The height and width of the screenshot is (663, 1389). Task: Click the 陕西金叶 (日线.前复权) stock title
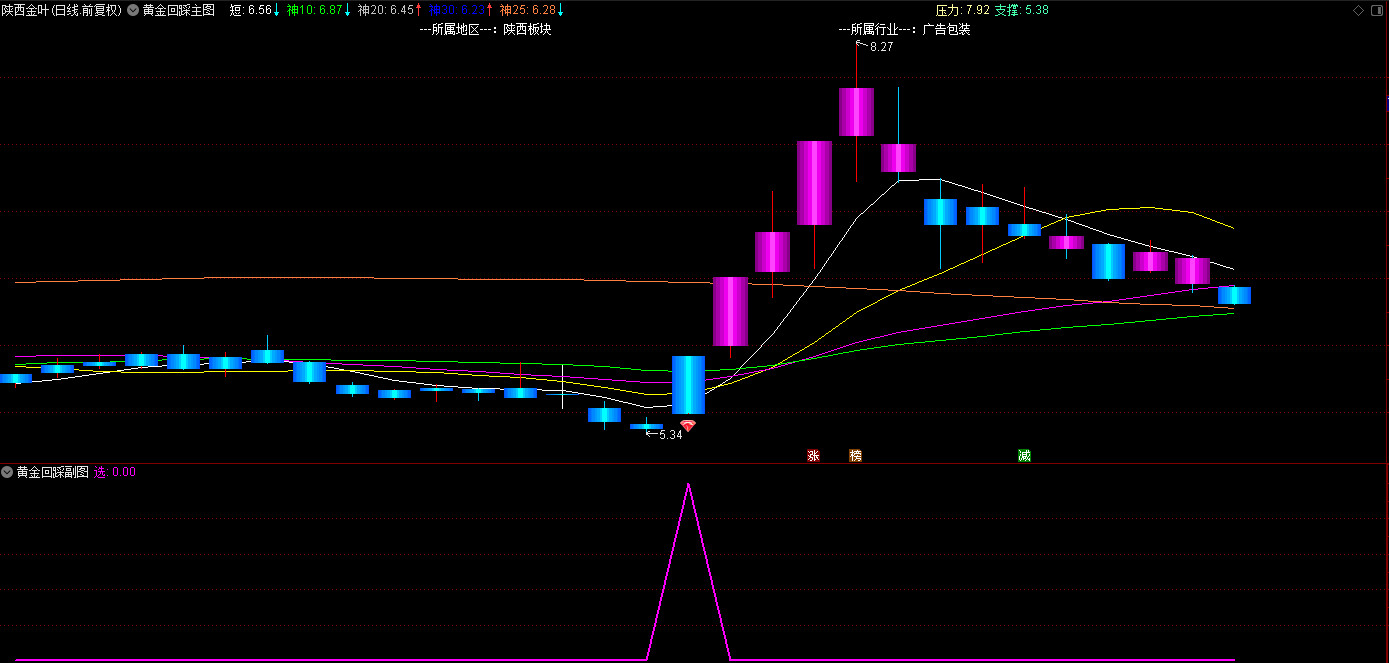62,10
